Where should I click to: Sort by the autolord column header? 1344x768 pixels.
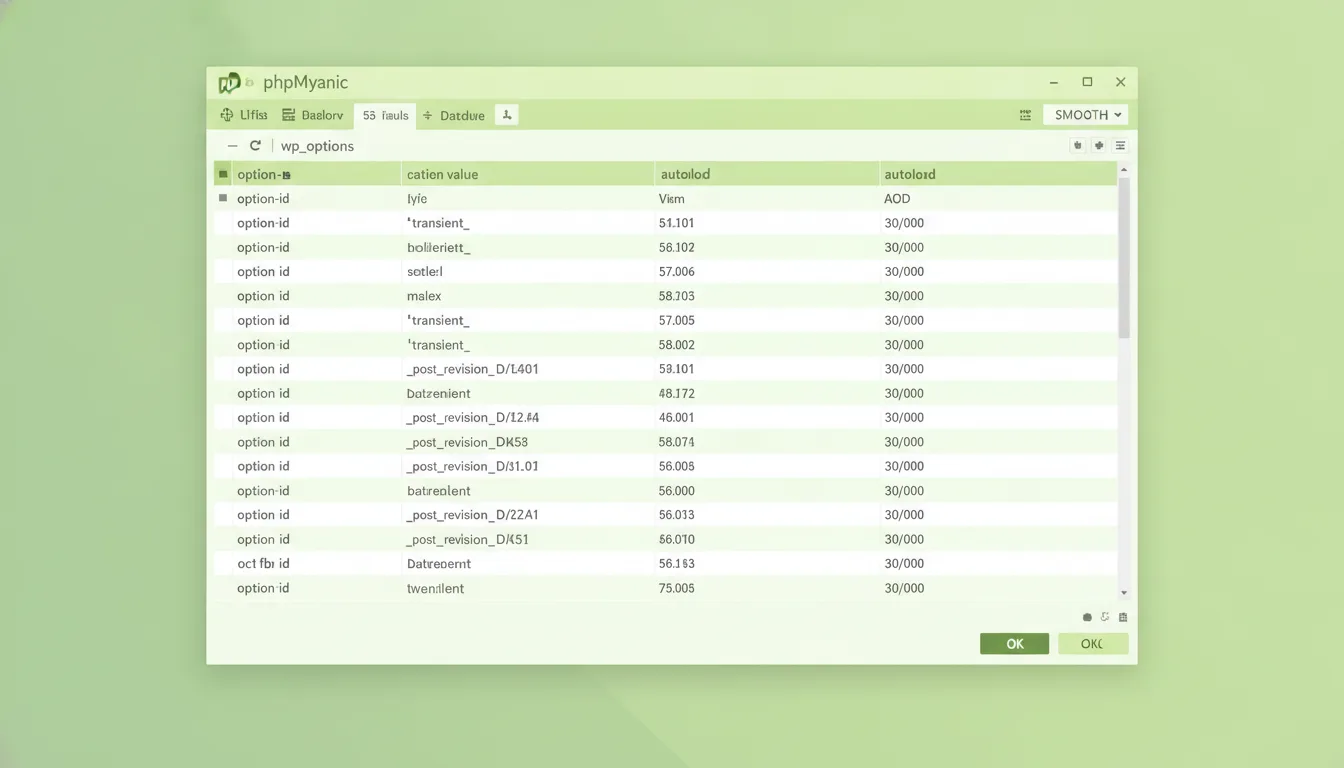tap(910, 174)
